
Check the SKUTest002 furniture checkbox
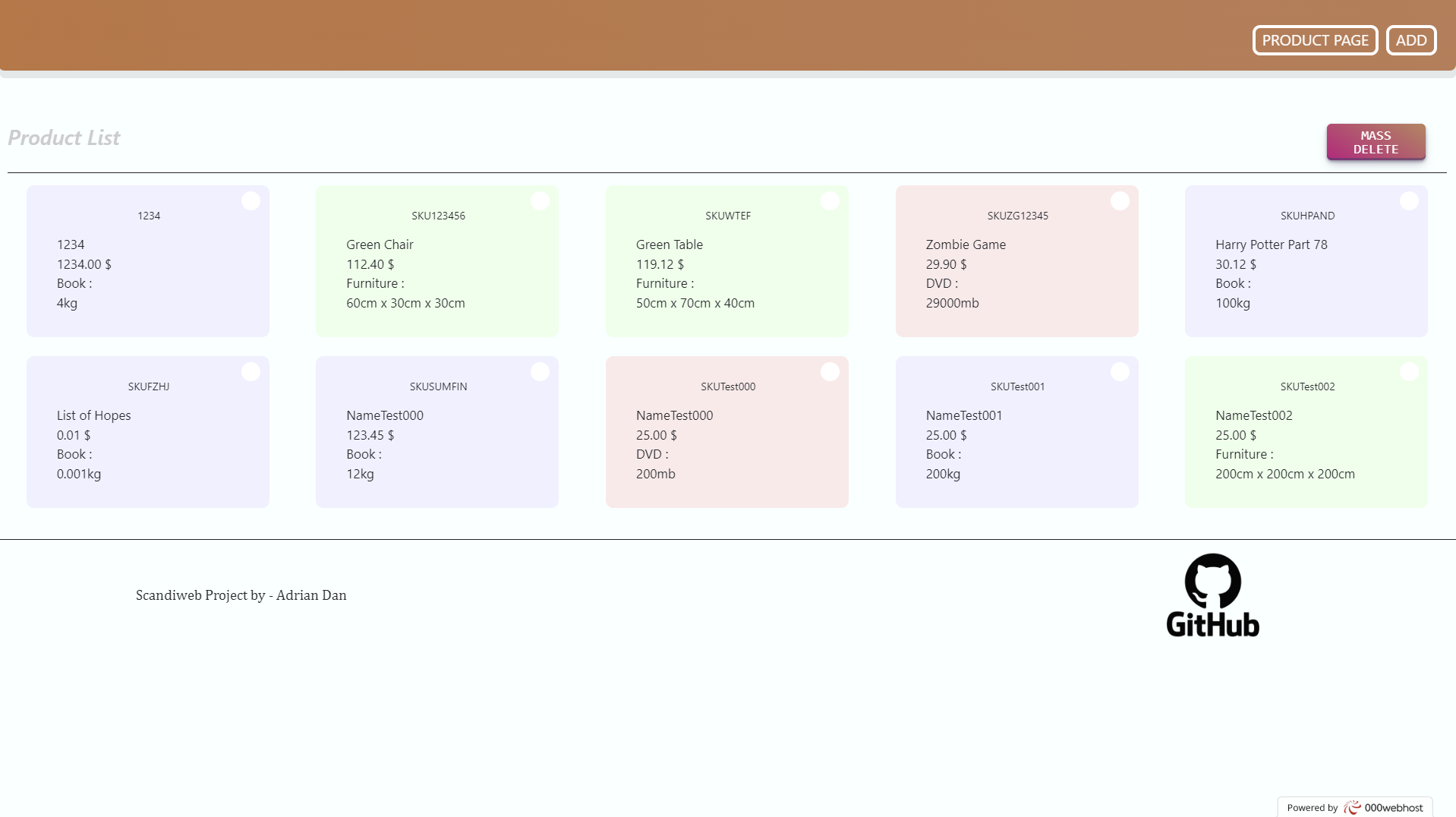1409,372
